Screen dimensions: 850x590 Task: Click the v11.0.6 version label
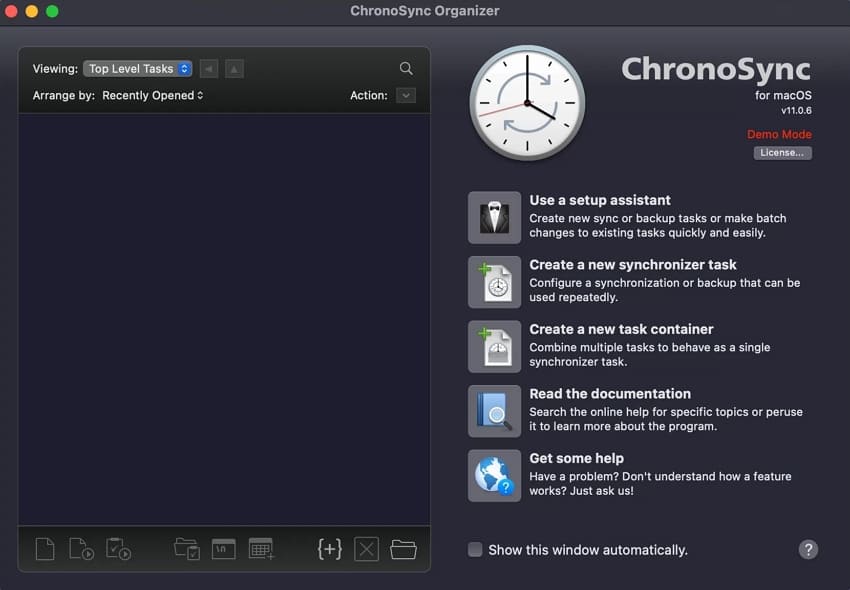point(796,111)
